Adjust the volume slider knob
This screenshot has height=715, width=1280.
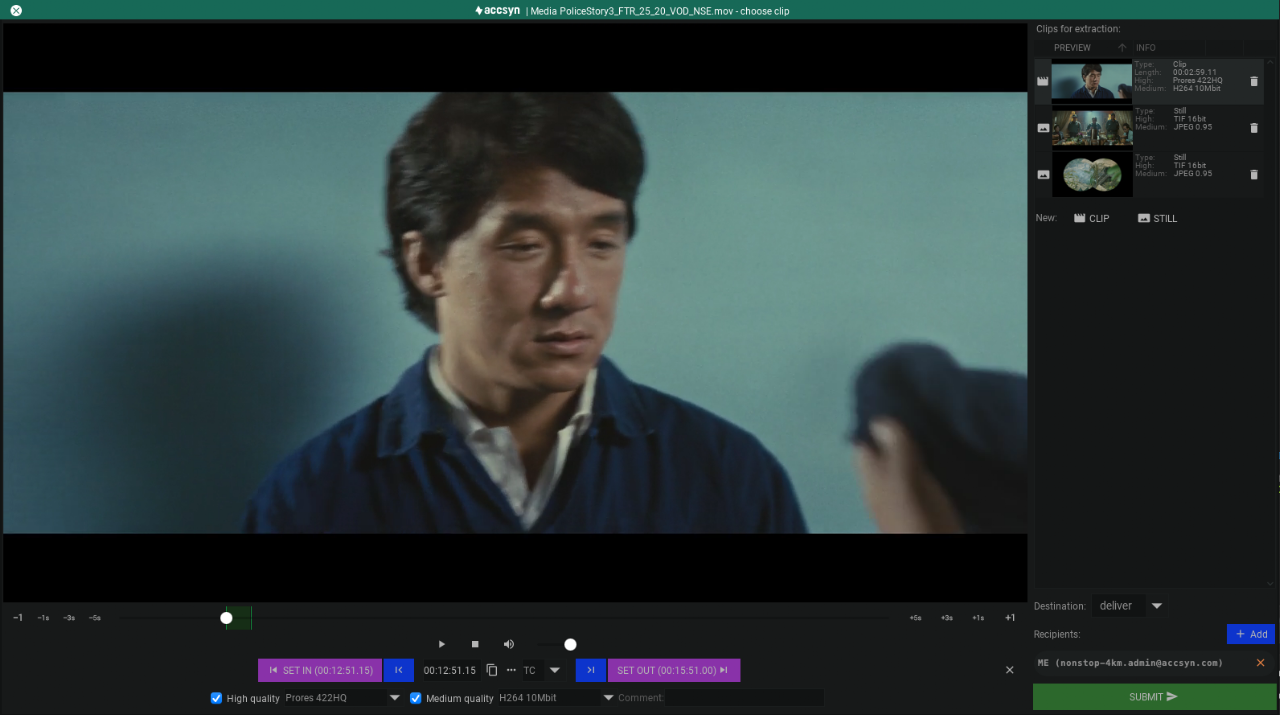tap(570, 645)
